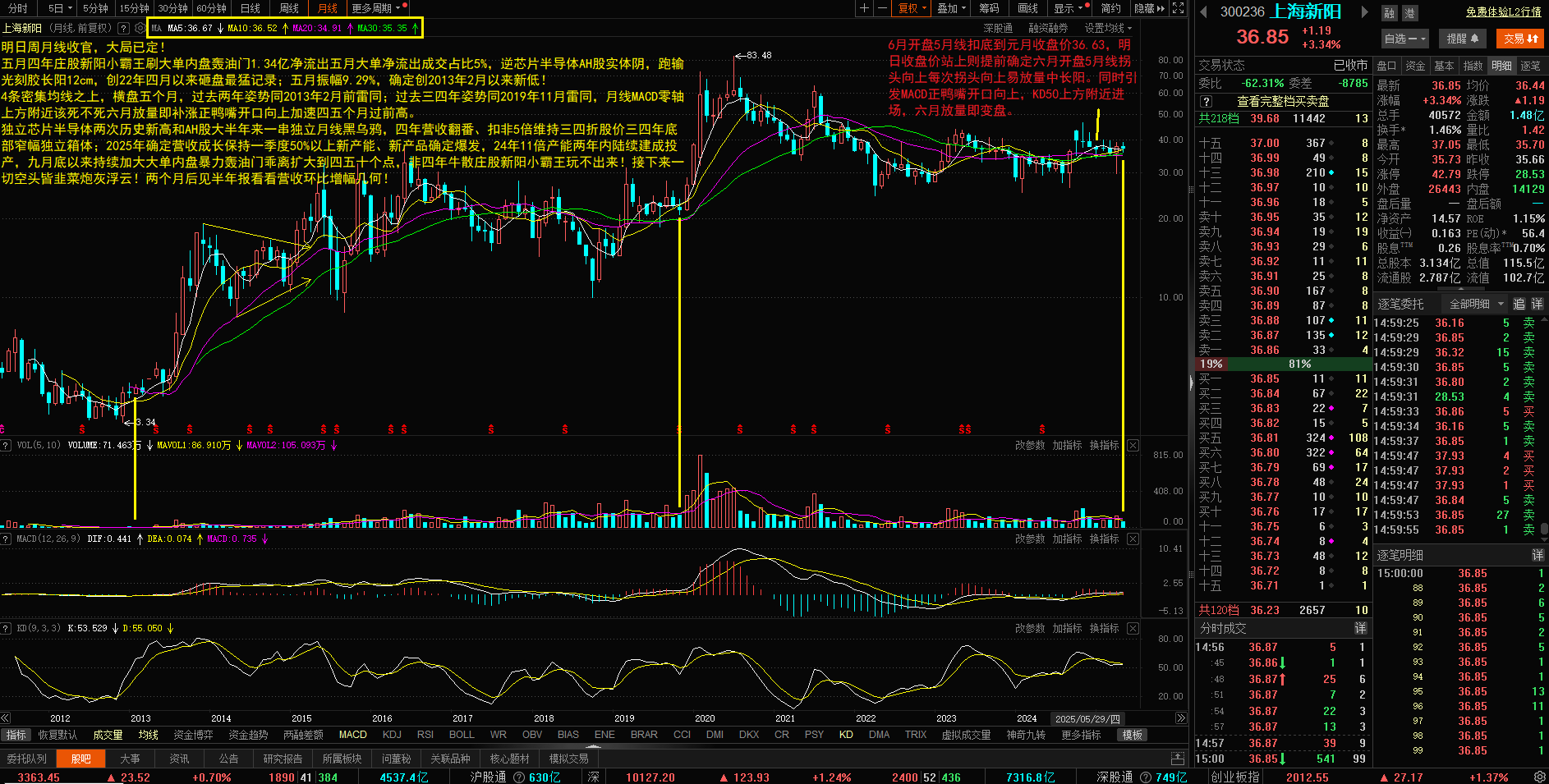Go to next stock arrow

tap(1365, 11)
